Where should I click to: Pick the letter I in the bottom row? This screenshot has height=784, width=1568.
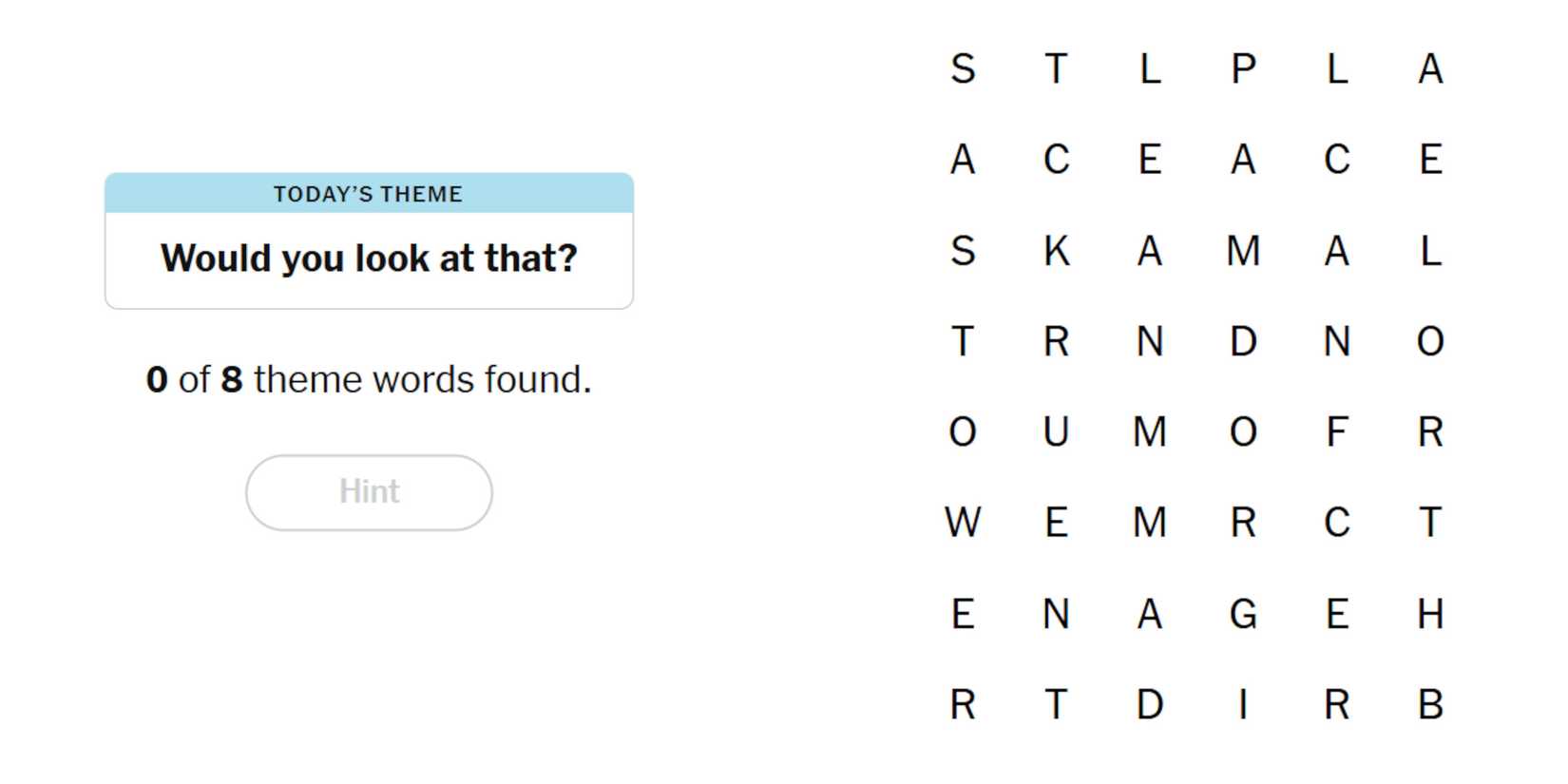click(x=1243, y=705)
